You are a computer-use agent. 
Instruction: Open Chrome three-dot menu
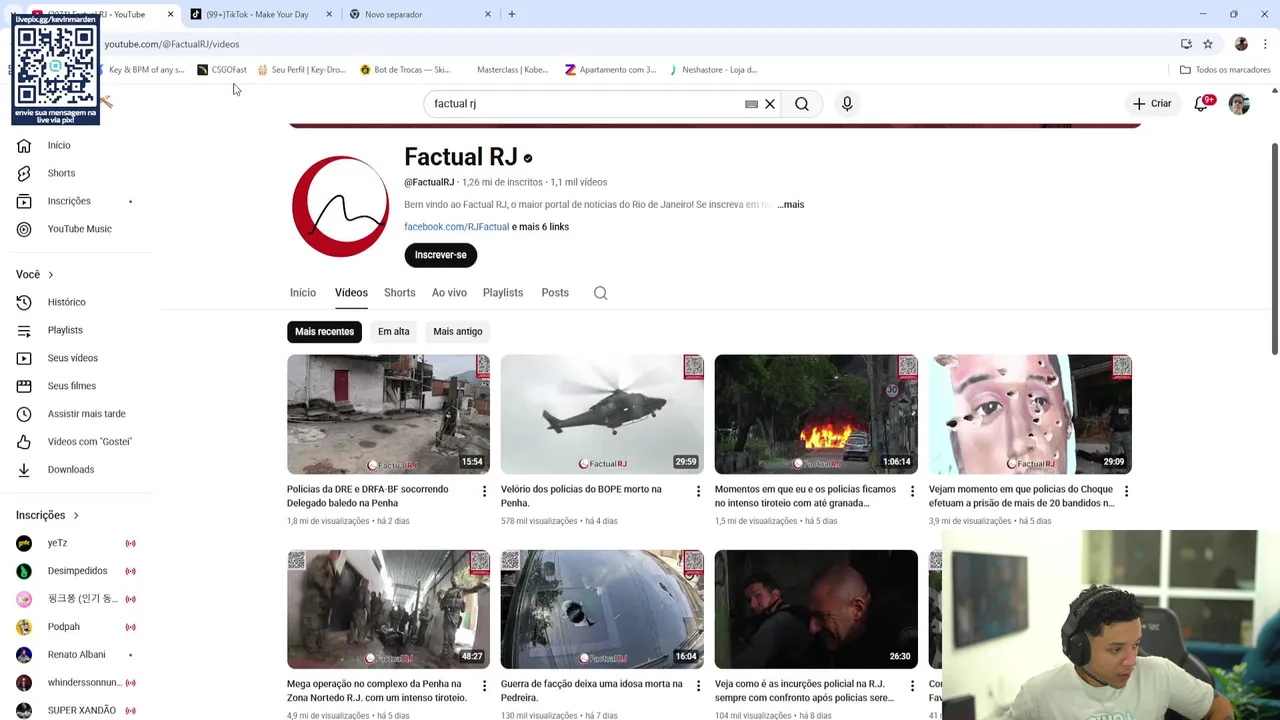pos(1265,44)
